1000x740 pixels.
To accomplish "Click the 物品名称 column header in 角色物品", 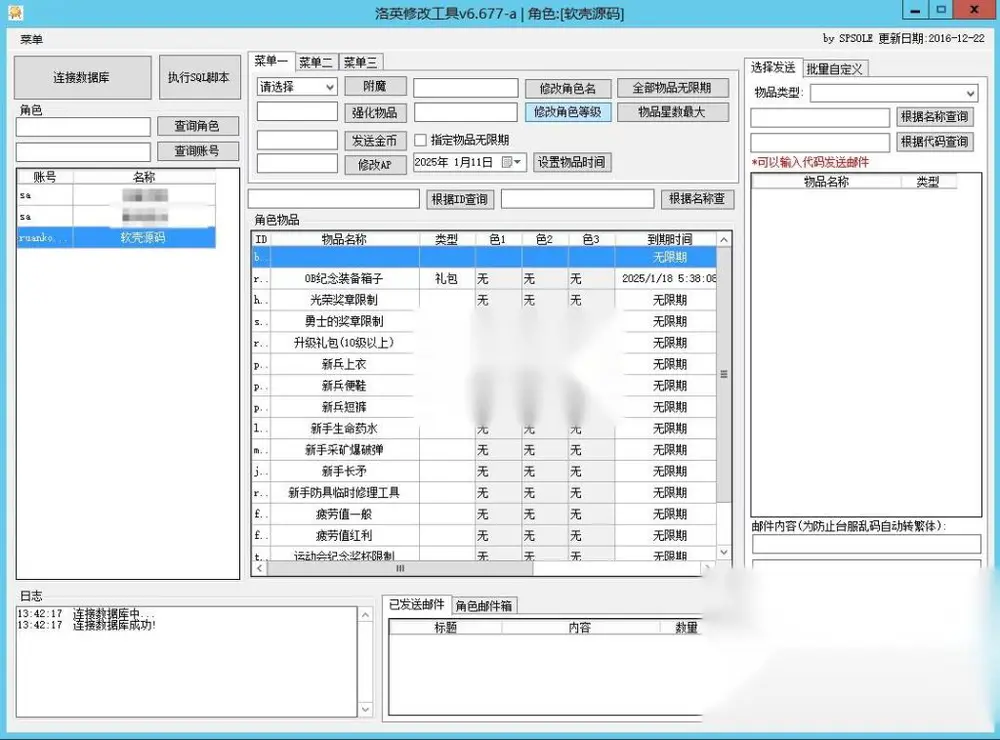I will pos(344,239).
